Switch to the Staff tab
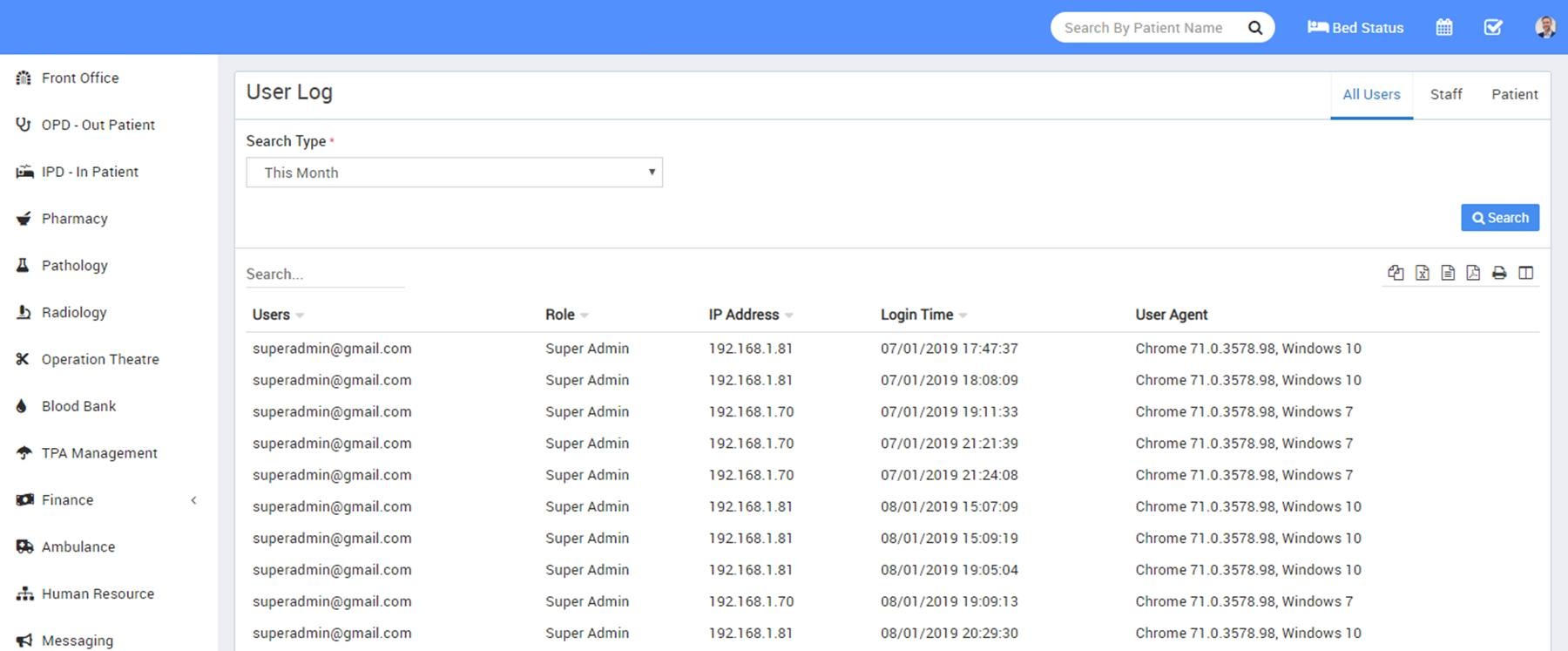 click(1446, 94)
